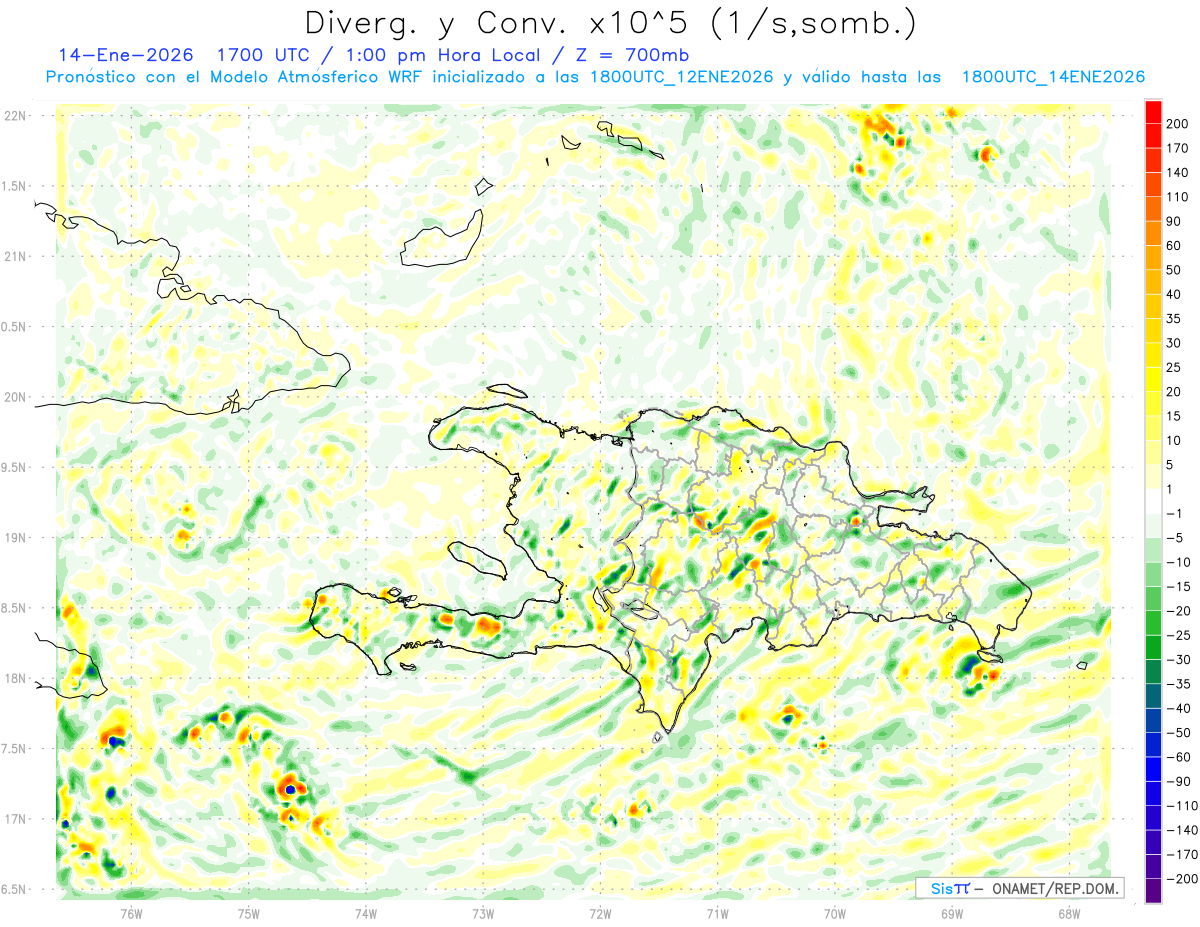Viewport: 1200px width, 927px height.
Task: Click the colorbar label '-90'
Action: 1179,781
